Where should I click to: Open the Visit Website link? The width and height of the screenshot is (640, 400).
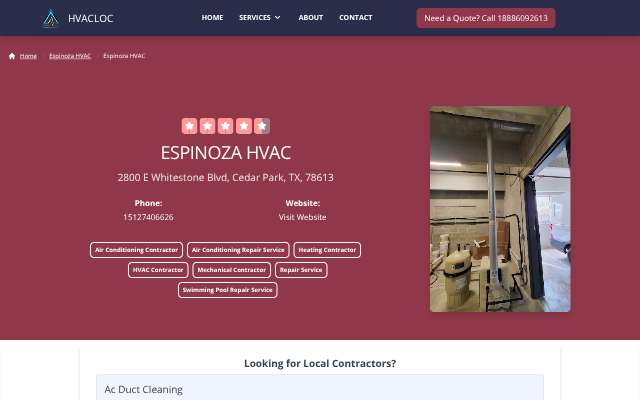coord(302,217)
